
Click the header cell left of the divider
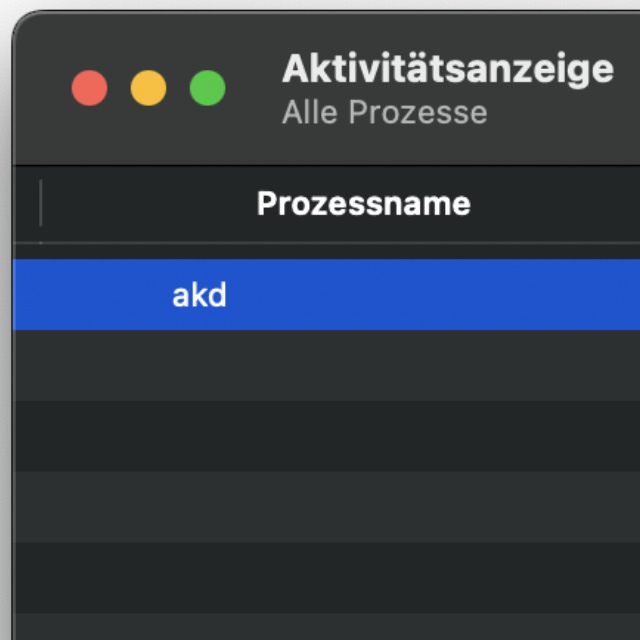27,204
